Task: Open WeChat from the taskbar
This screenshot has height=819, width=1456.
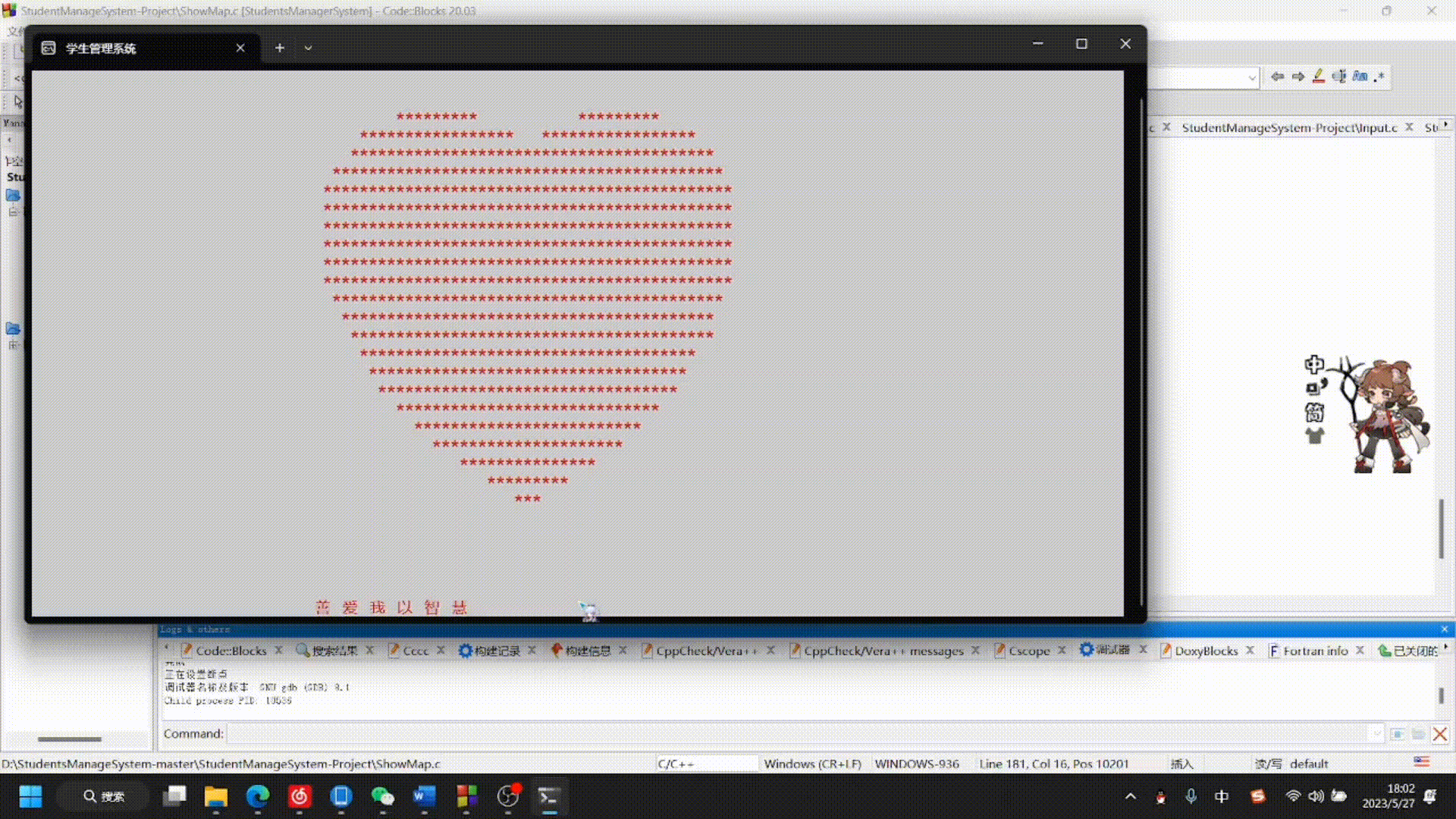Action: coord(382,796)
